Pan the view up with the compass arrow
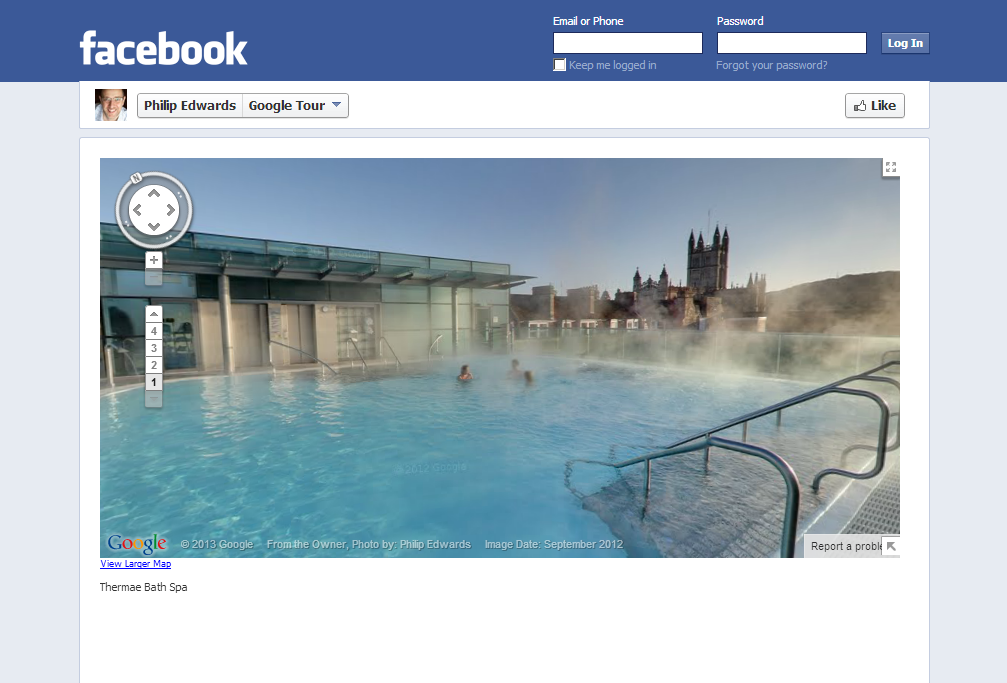 (x=153, y=193)
